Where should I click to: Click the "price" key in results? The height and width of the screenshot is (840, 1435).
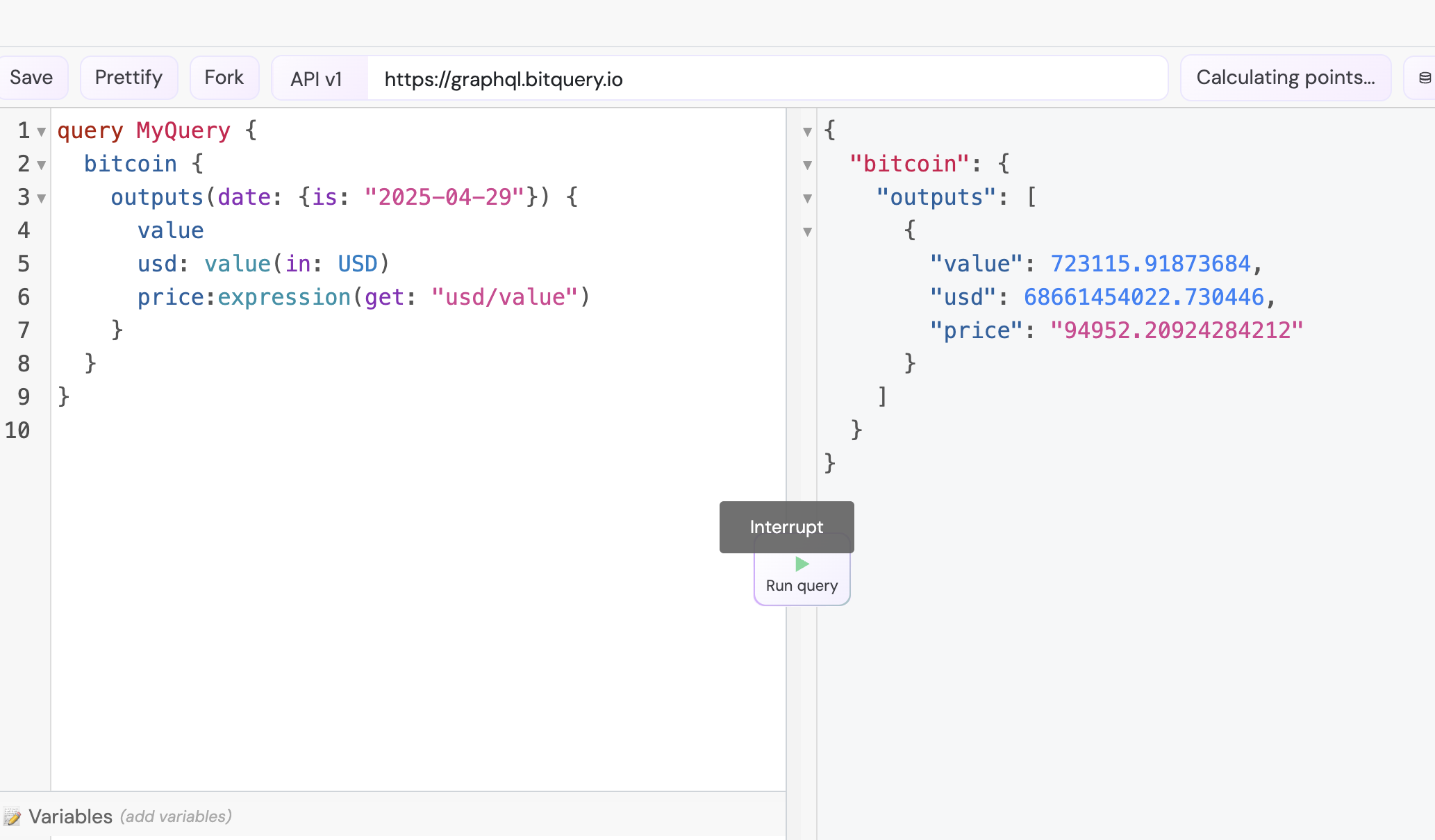pos(976,330)
